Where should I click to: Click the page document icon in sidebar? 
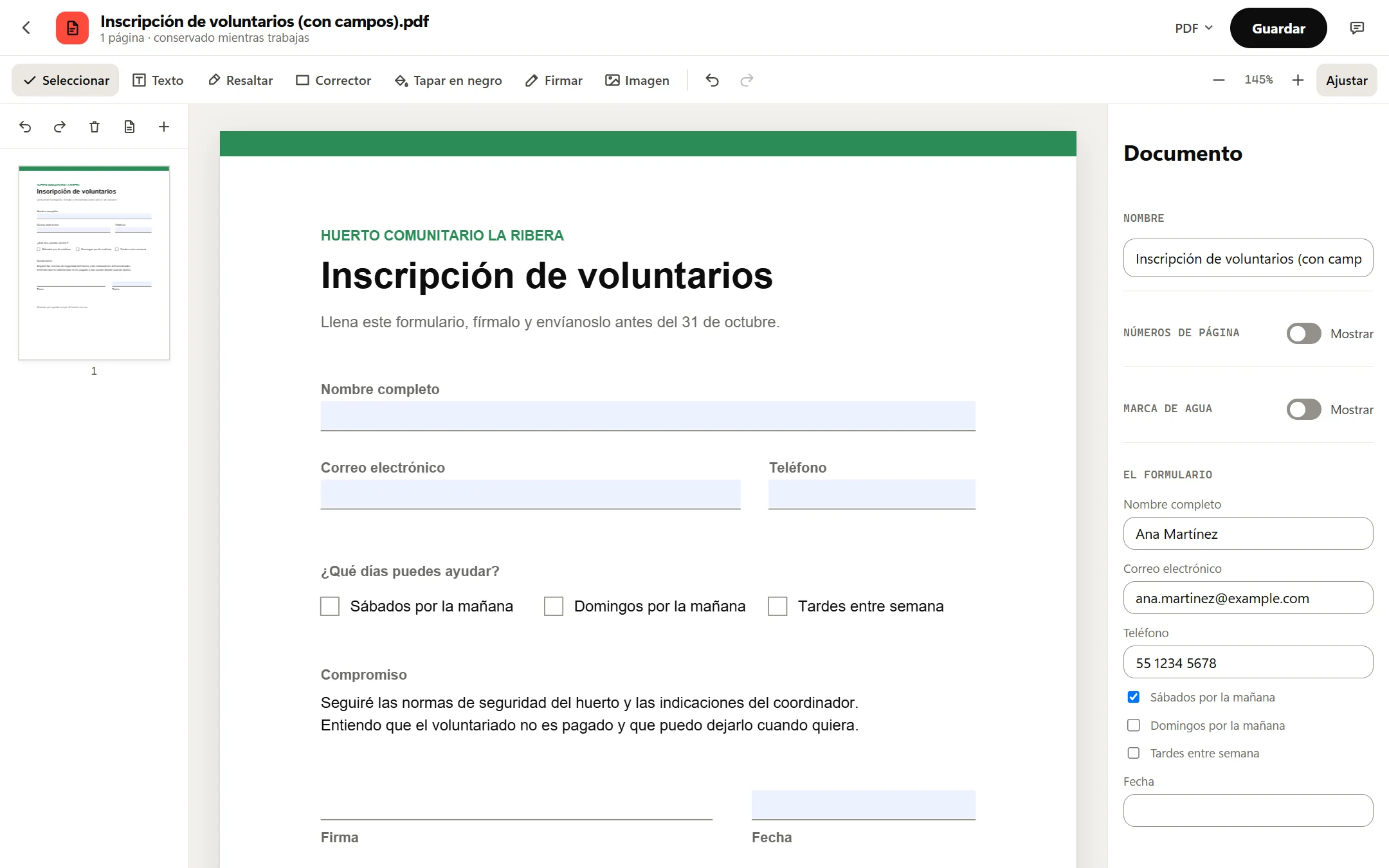click(x=129, y=127)
